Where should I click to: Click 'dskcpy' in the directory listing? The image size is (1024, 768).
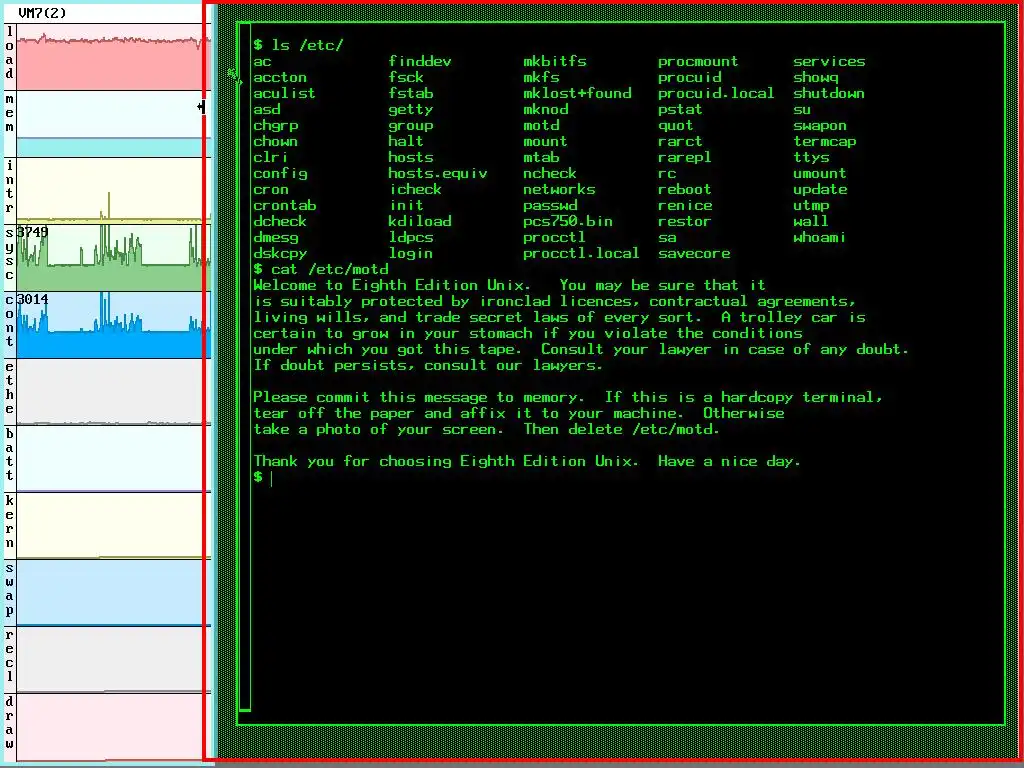280,253
